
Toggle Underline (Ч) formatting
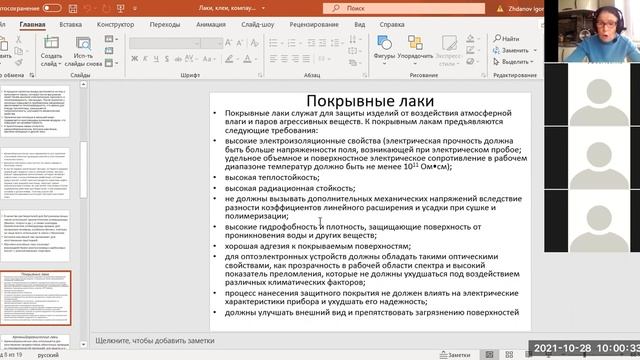(156, 59)
